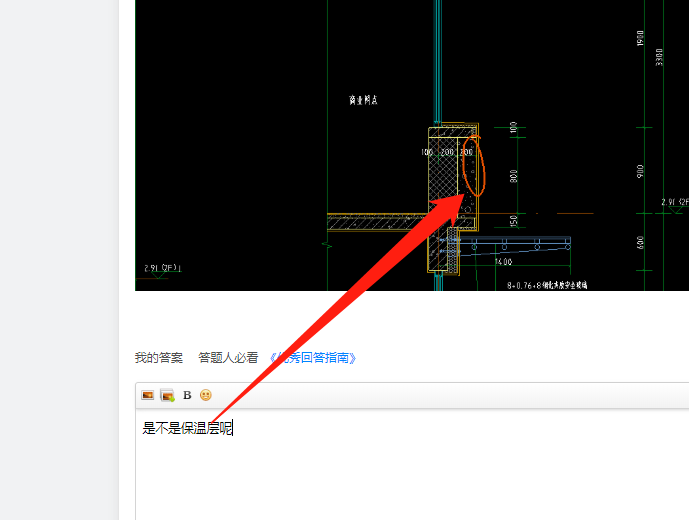Click inside the answer text box
Image resolution: width=689 pixels, height=520 pixels.
point(412,465)
